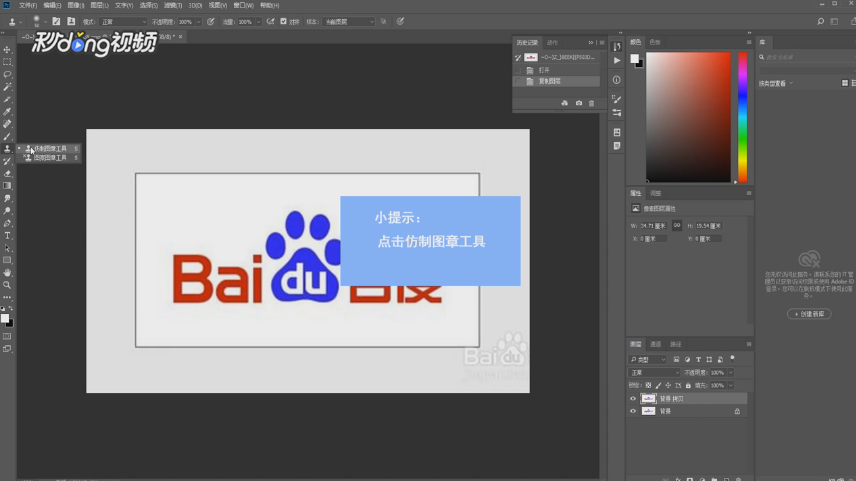Click the W width input field
The height and width of the screenshot is (481, 856).
[653, 226]
